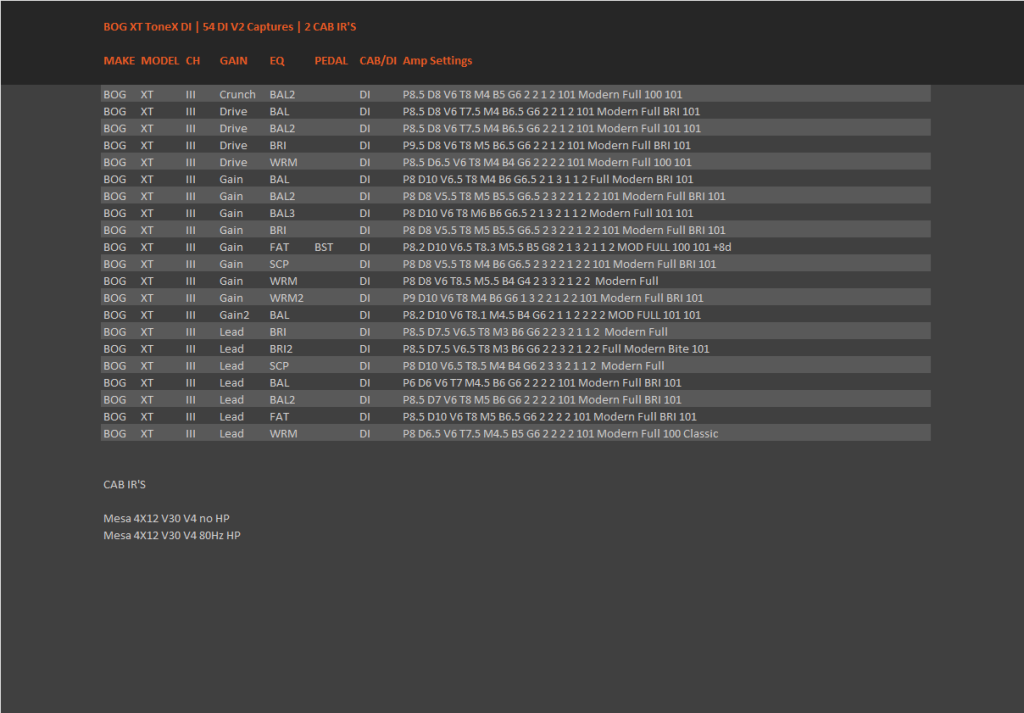Click the SCP cell in the Lead row

[279, 366]
